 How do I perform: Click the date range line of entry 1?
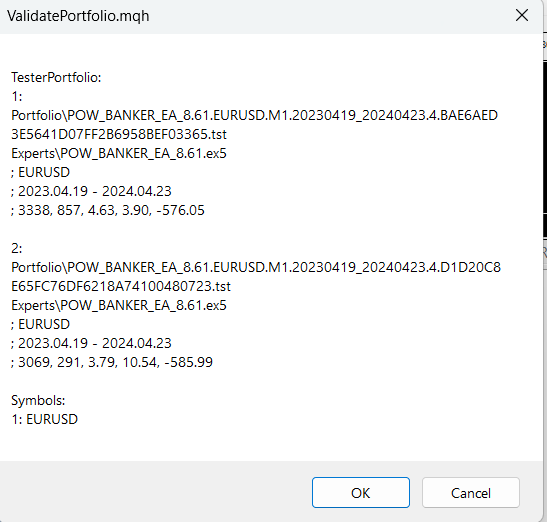click(x=91, y=191)
